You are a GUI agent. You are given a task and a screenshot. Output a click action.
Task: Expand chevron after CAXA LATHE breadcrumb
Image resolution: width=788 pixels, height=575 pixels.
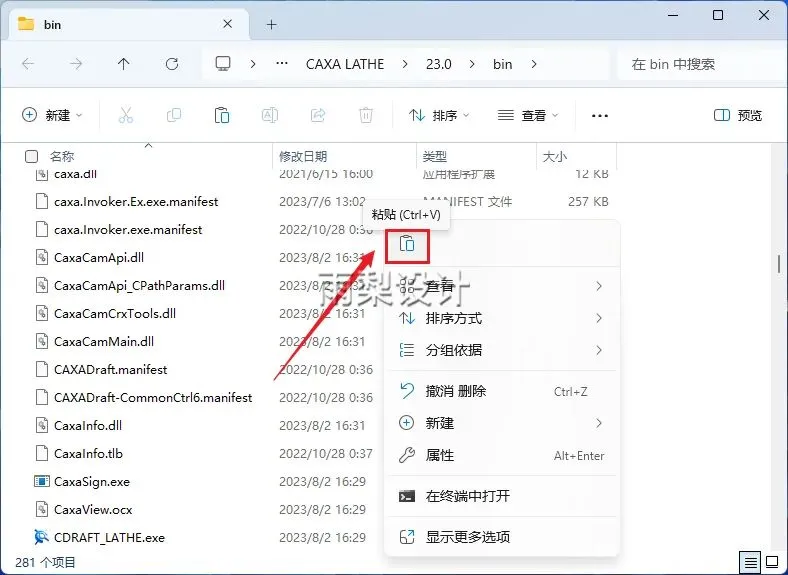coord(405,64)
